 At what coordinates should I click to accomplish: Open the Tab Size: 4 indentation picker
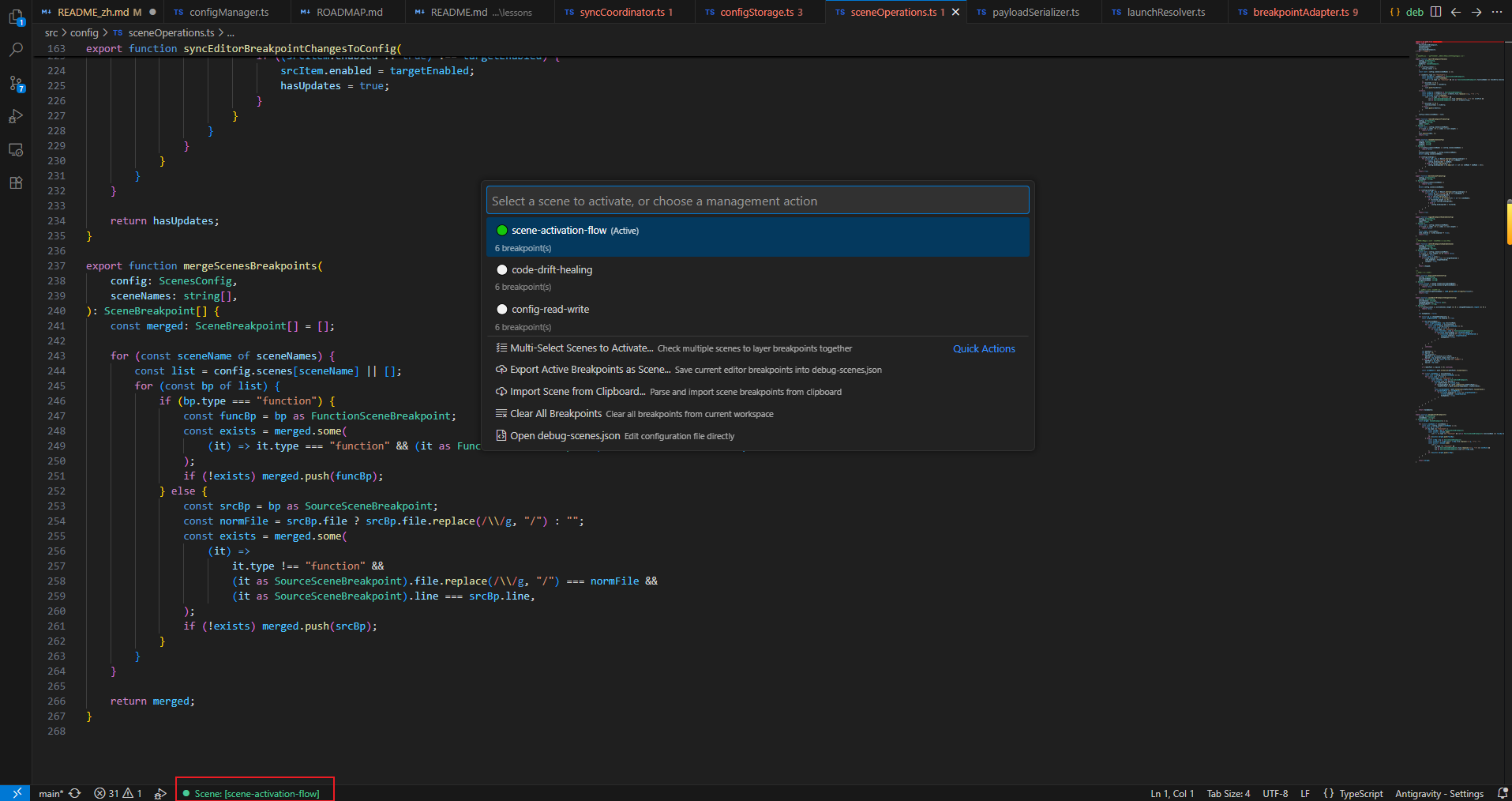[x=1229, y=793]
